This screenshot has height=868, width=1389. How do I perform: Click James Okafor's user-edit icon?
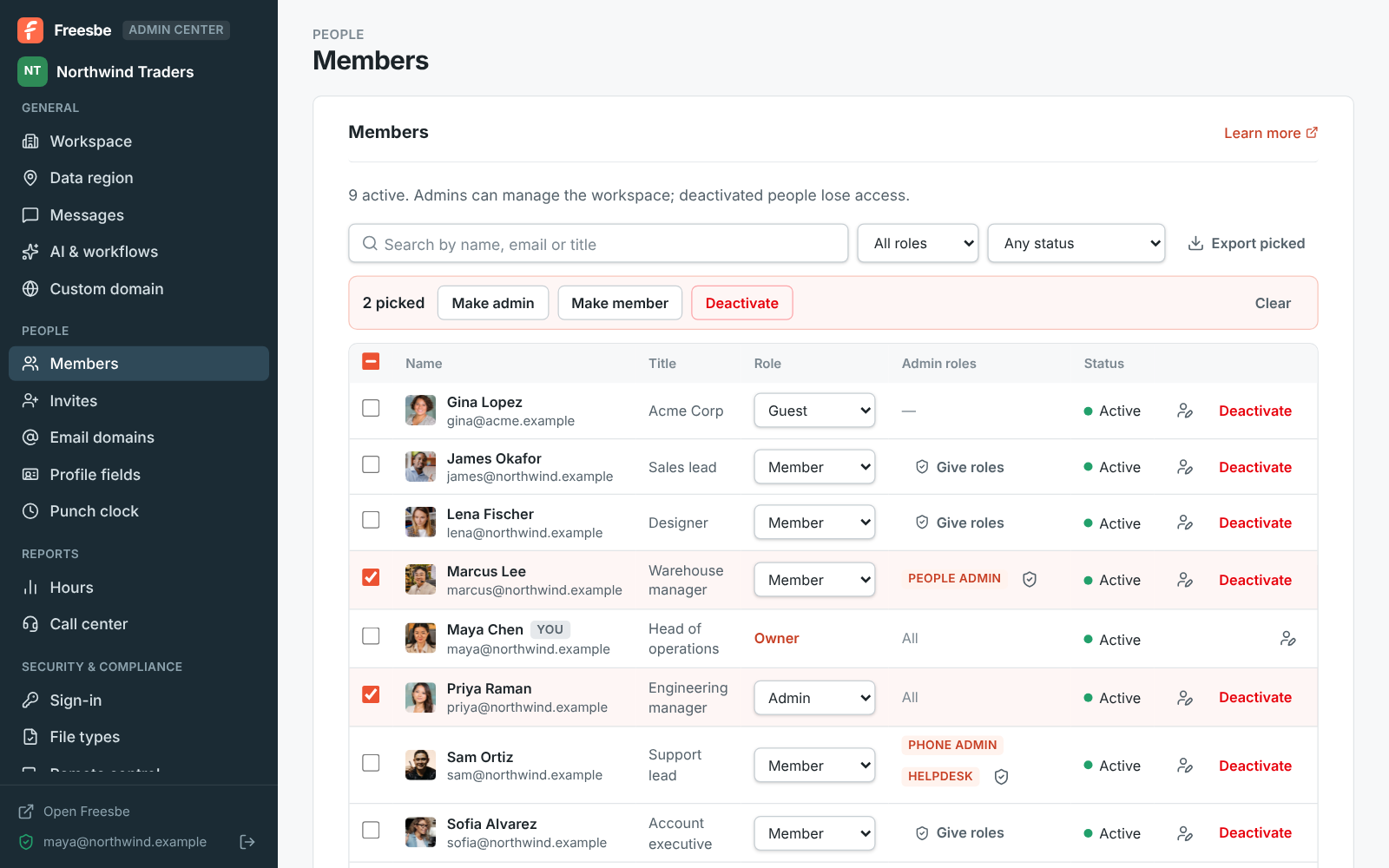tap(1185, 467)
